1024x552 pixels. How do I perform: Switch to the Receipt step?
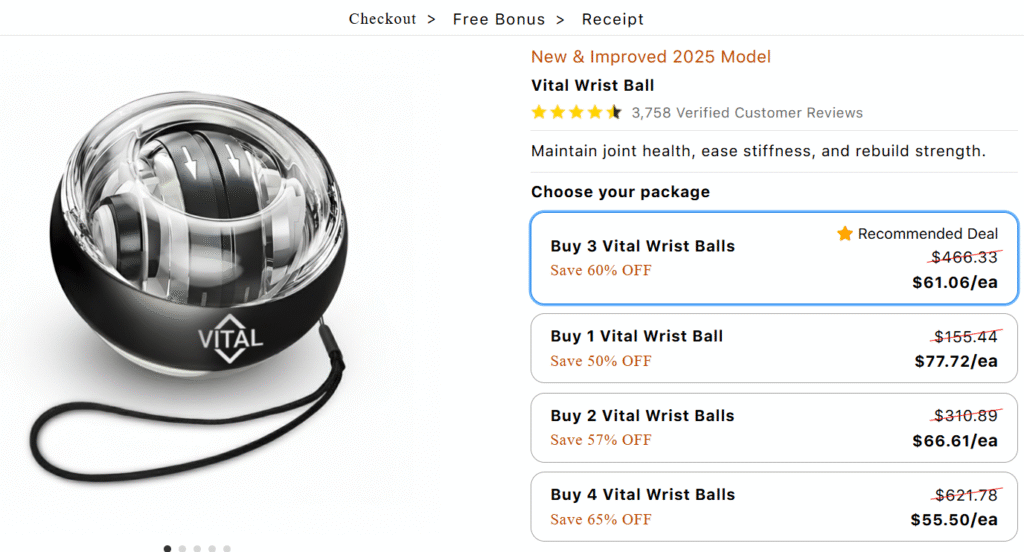tap(613, 19)
